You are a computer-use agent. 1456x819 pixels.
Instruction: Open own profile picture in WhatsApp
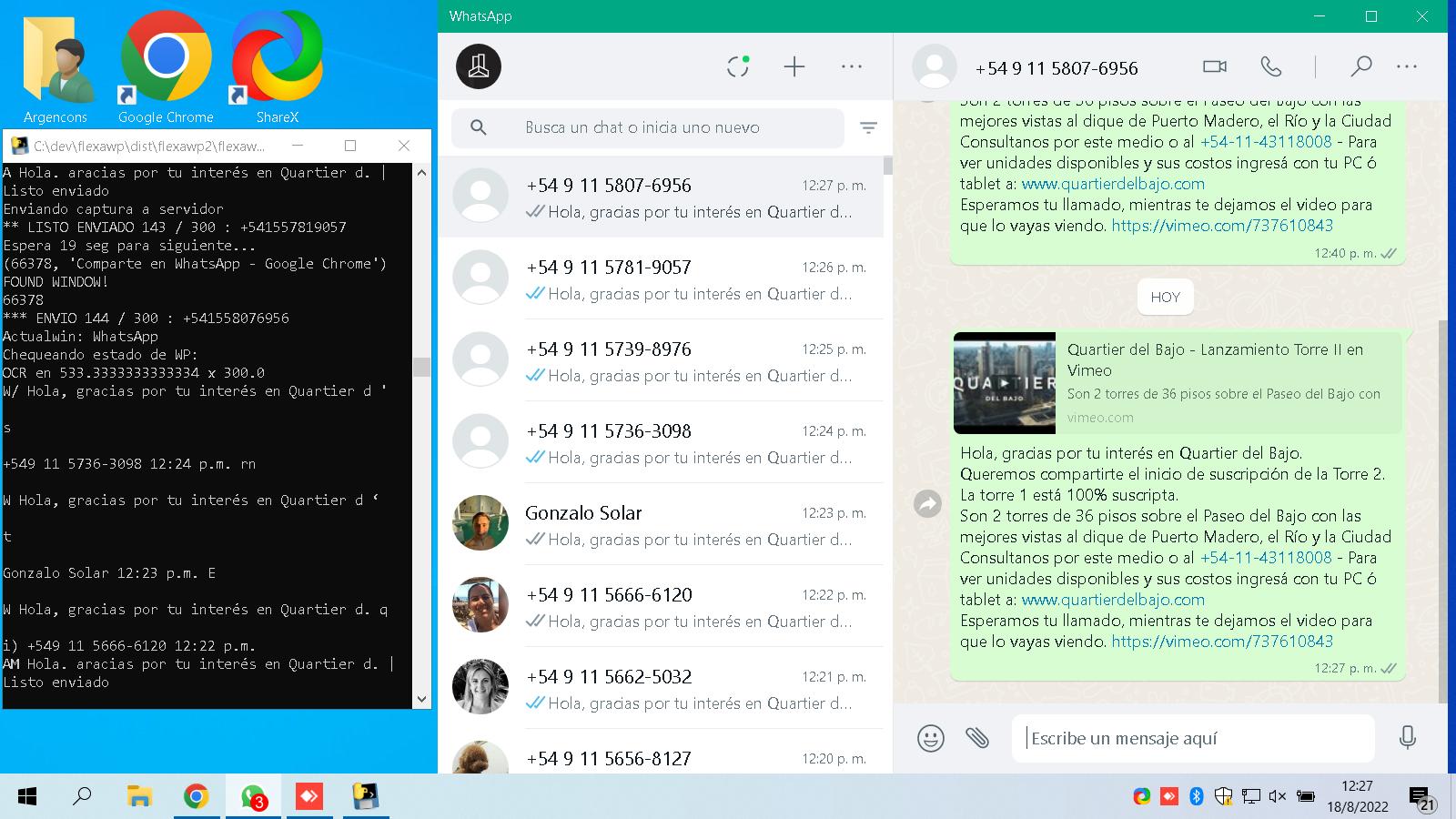tap(479, 66)
